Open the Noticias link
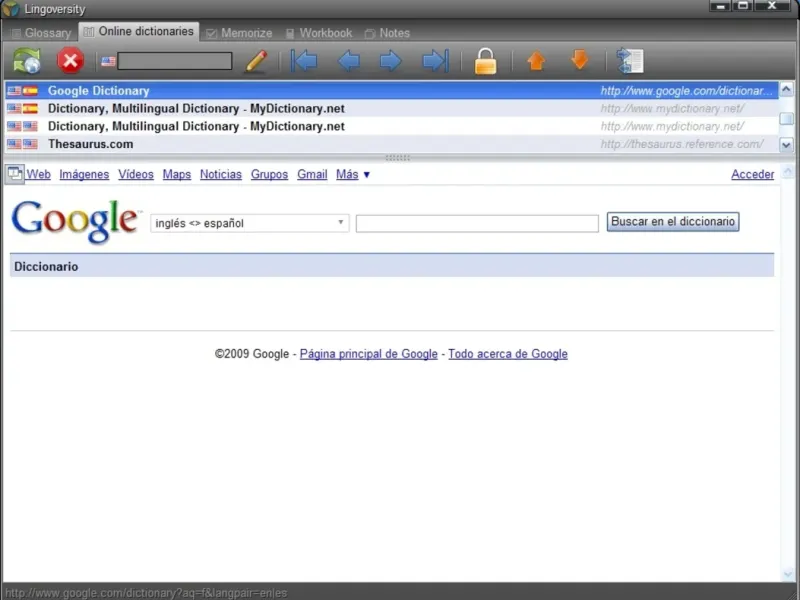Image resolution: width=800 pixels, height=600 pixels. (220, 174)
